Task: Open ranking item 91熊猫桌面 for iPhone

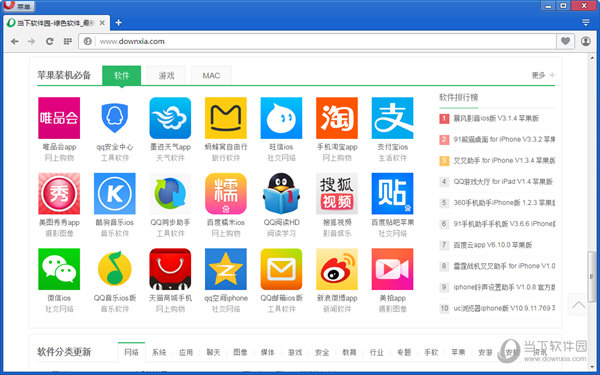Action: click(504, 139)
